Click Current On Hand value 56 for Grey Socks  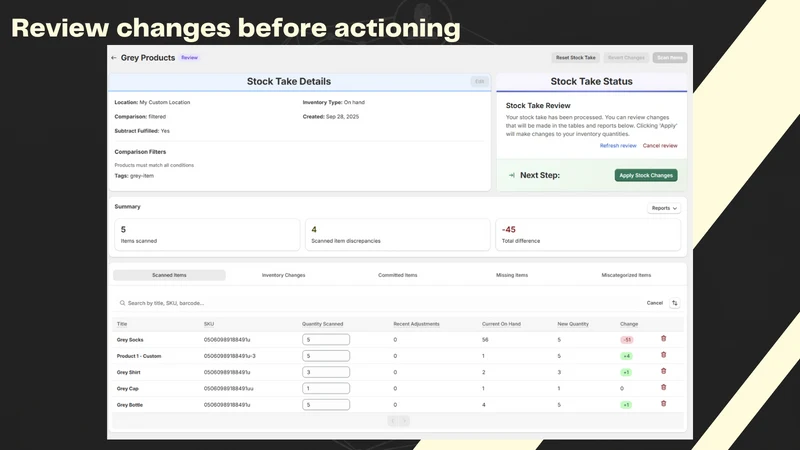(485, 340)
